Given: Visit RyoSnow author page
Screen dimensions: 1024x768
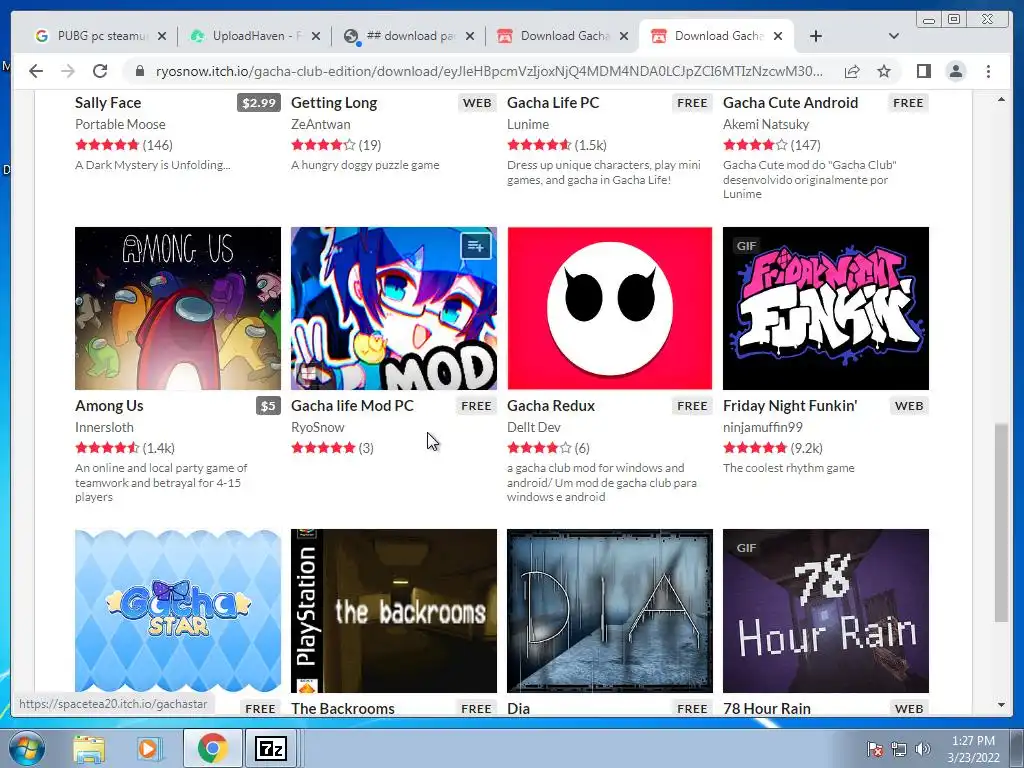Looking at the screenshot, I should point(317,427).
